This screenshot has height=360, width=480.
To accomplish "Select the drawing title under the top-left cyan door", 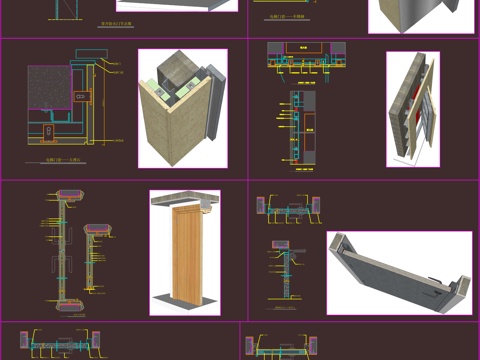I will click(116, 24).
